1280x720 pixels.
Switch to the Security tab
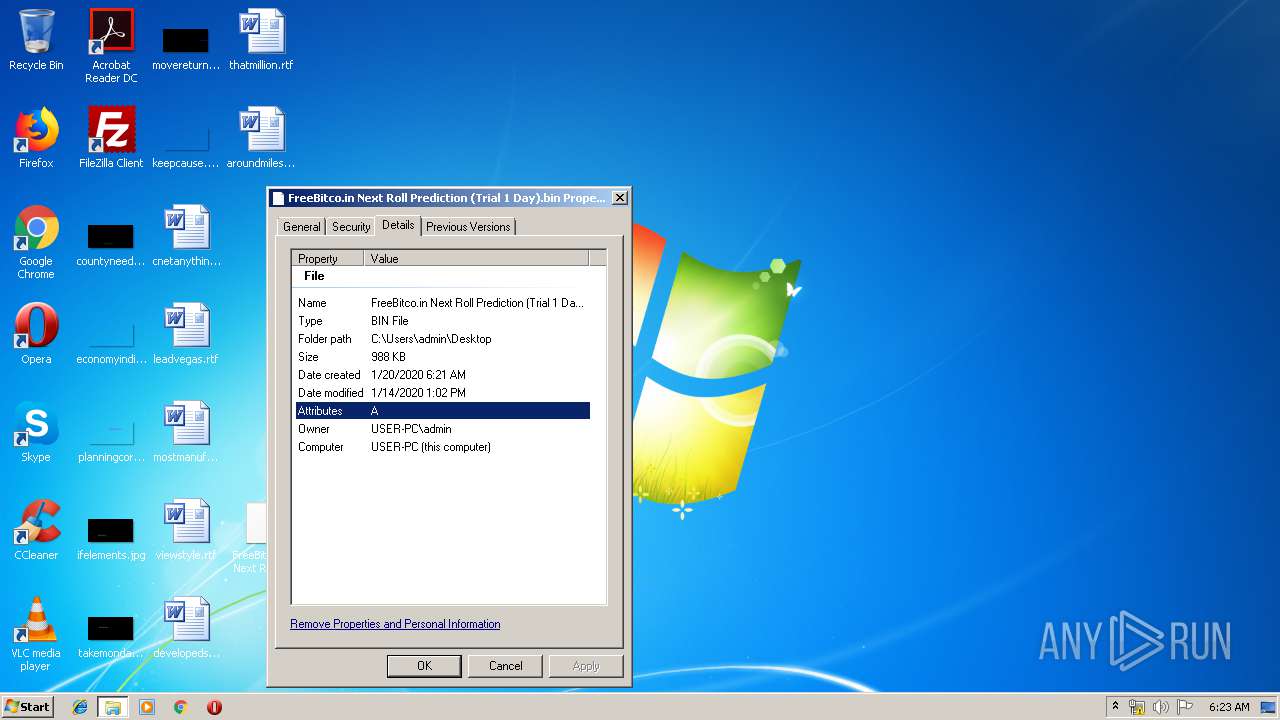[x=351, y=227]
